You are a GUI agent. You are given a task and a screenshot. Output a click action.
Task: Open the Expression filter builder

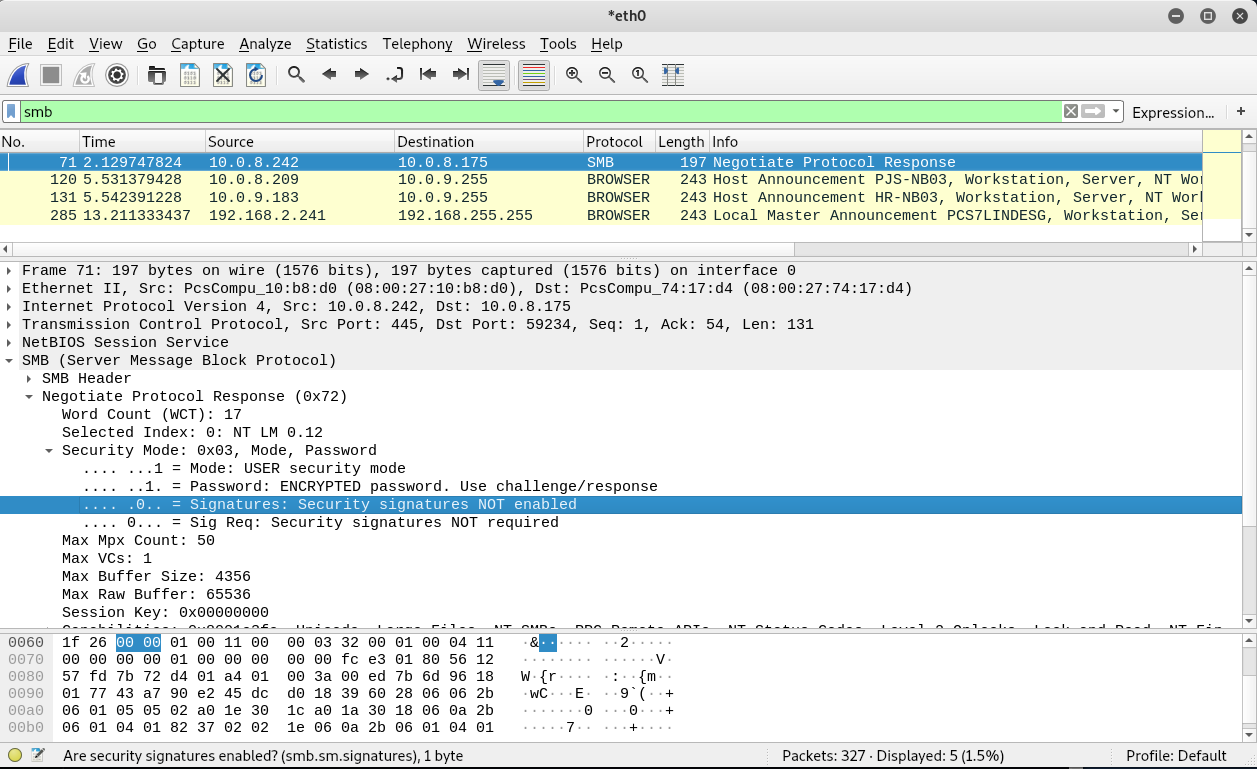1173,112
